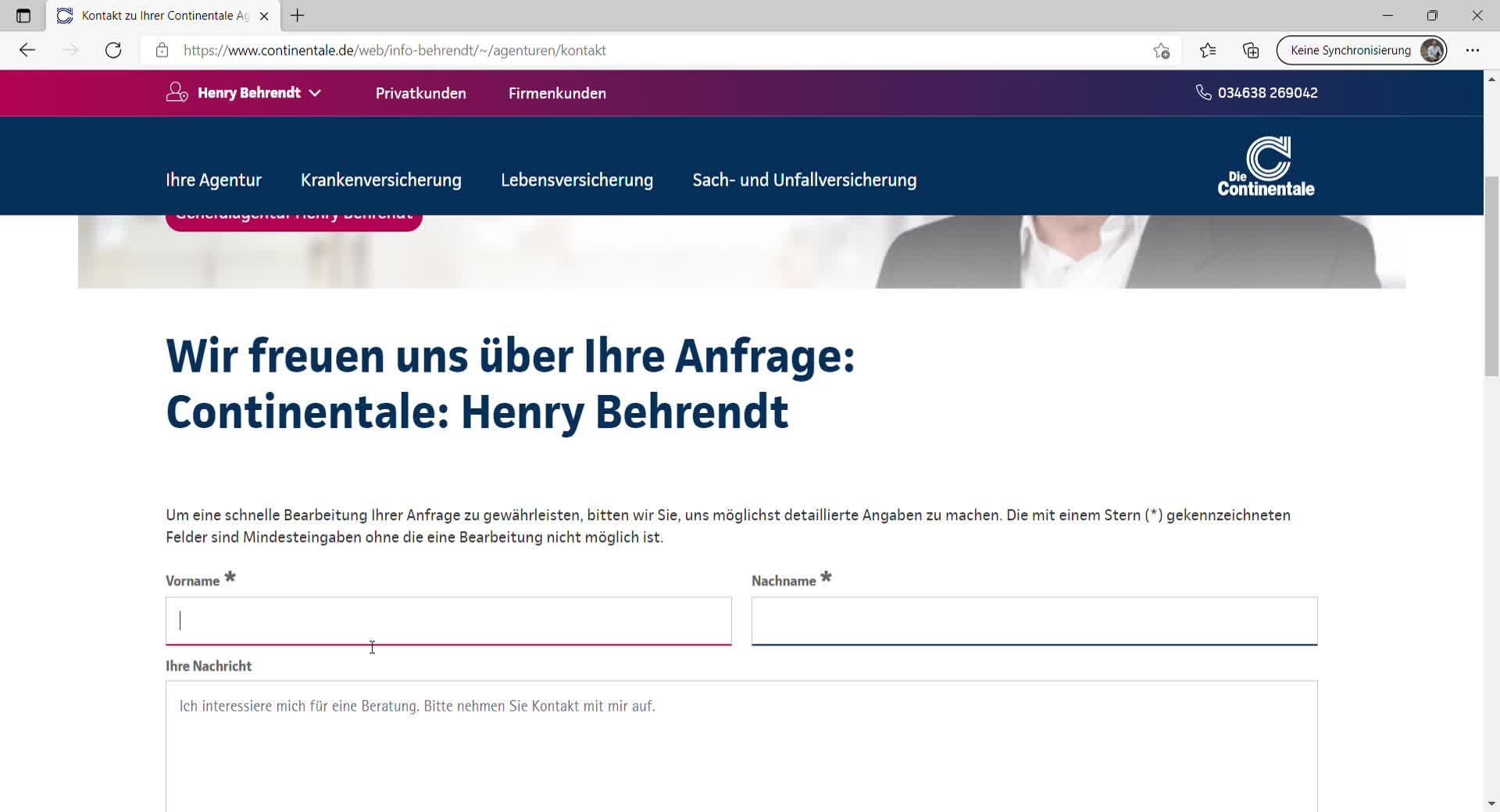
Task: Reload the page with refresh icon
Action: tap(113, 51)
